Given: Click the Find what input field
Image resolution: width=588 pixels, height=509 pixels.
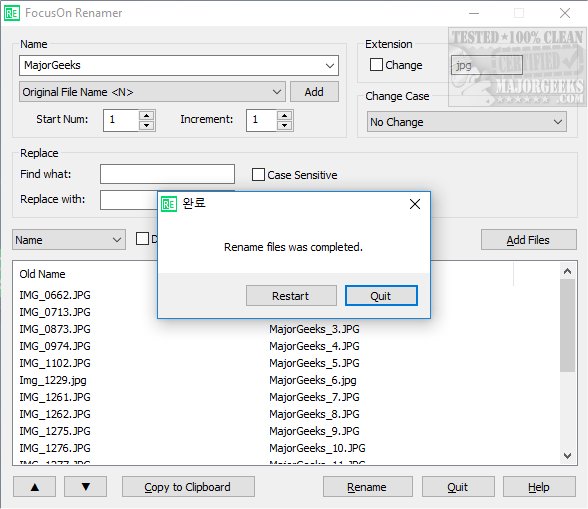Looking at the screenshot, I should pos(167,174).
